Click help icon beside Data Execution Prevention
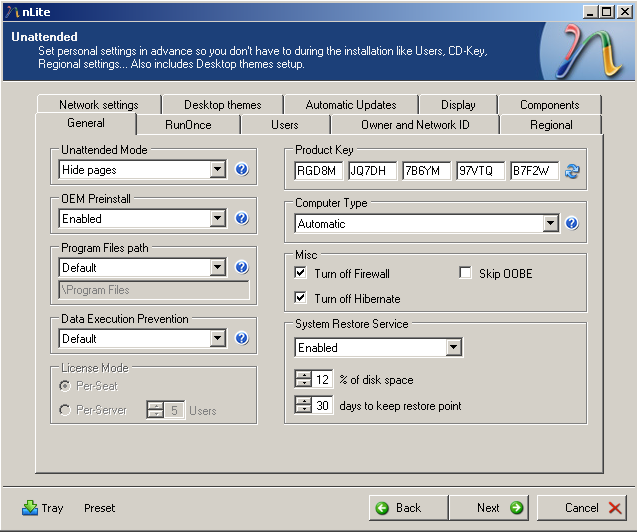 [x=242, y=338]
